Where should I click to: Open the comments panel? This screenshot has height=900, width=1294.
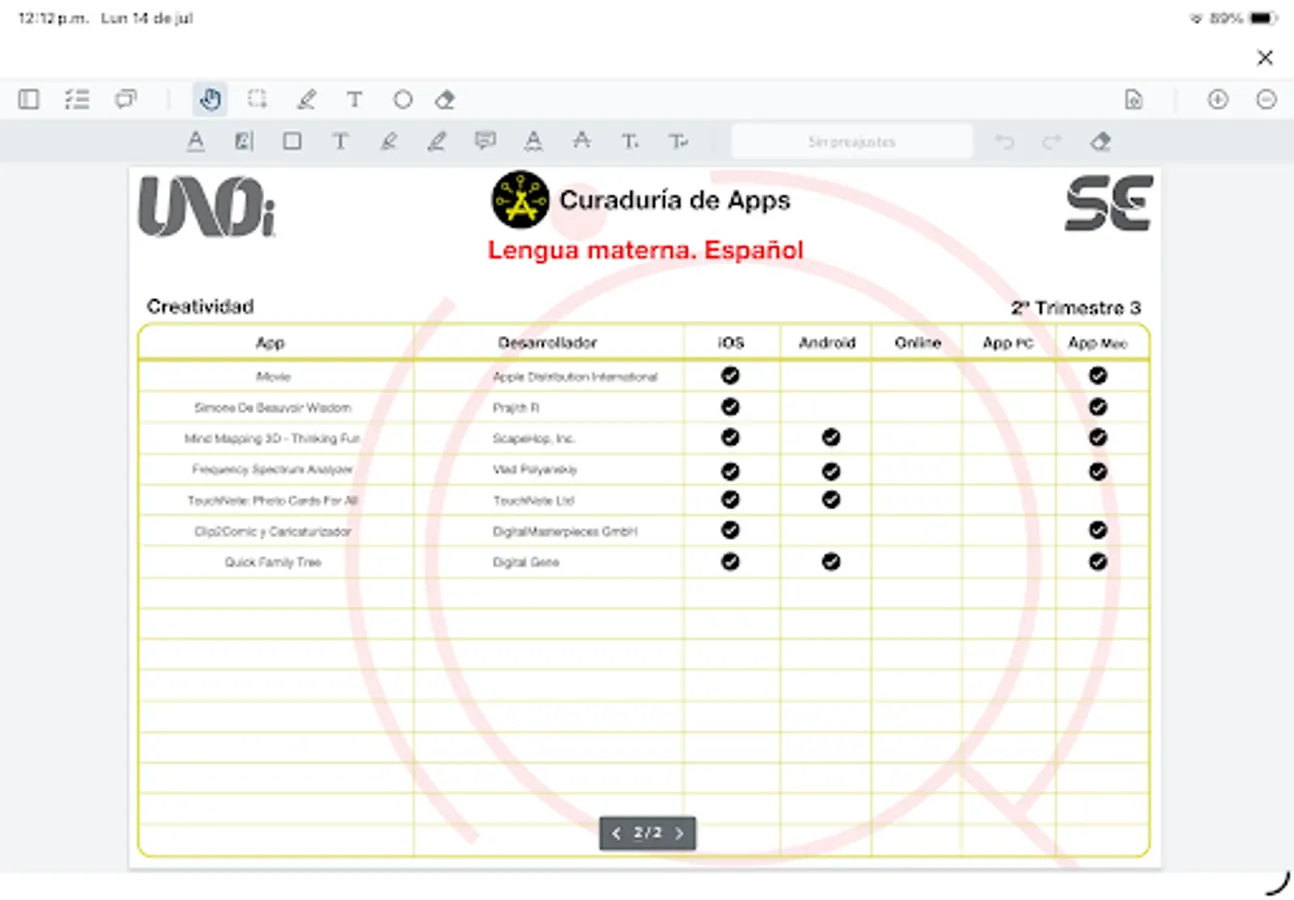[x=125, y=100]
